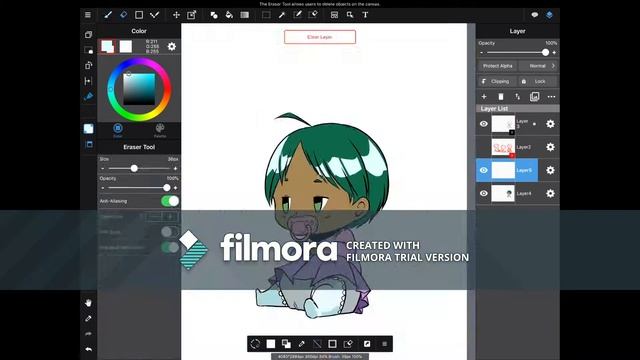The width and height of the screenshot is (640, 360).
Task: Open settings gear for top Layer 3
Action: pos(550,124)
